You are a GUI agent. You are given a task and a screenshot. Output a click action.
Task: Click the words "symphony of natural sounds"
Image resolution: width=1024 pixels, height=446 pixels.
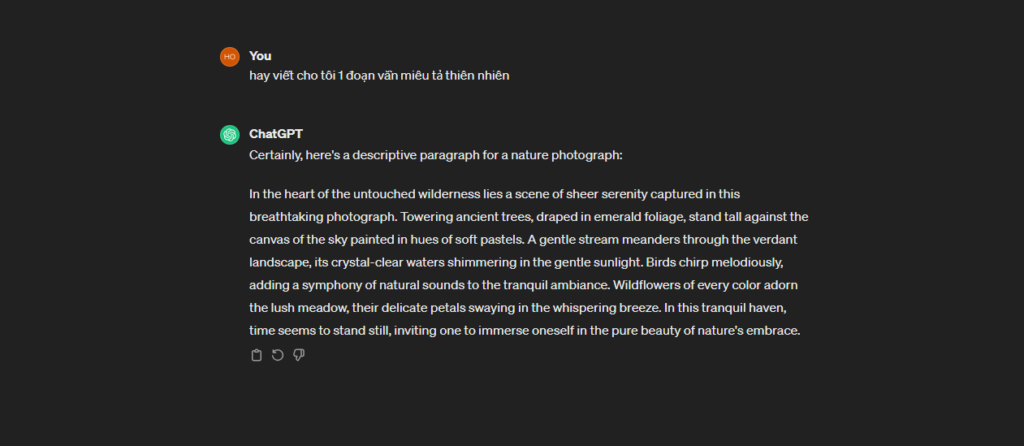[360, 284]
